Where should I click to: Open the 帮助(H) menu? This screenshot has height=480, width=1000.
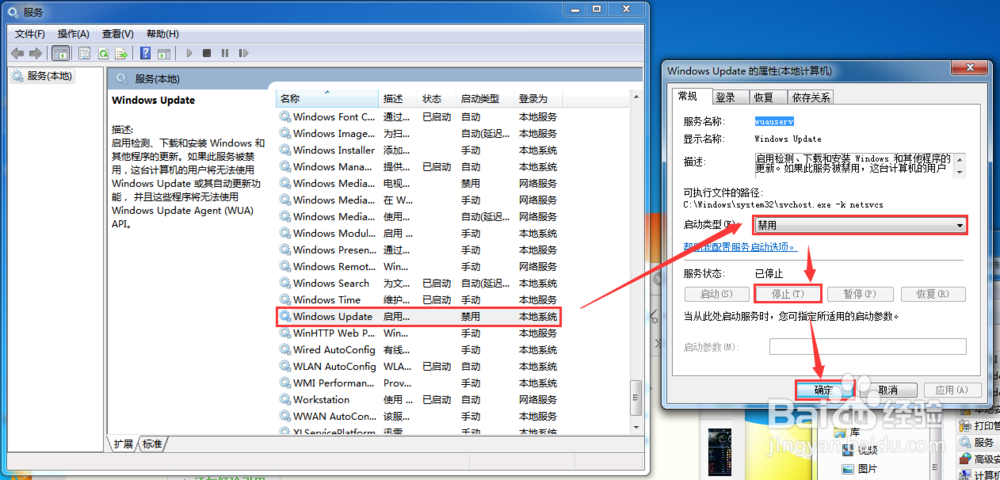(163, 34)
